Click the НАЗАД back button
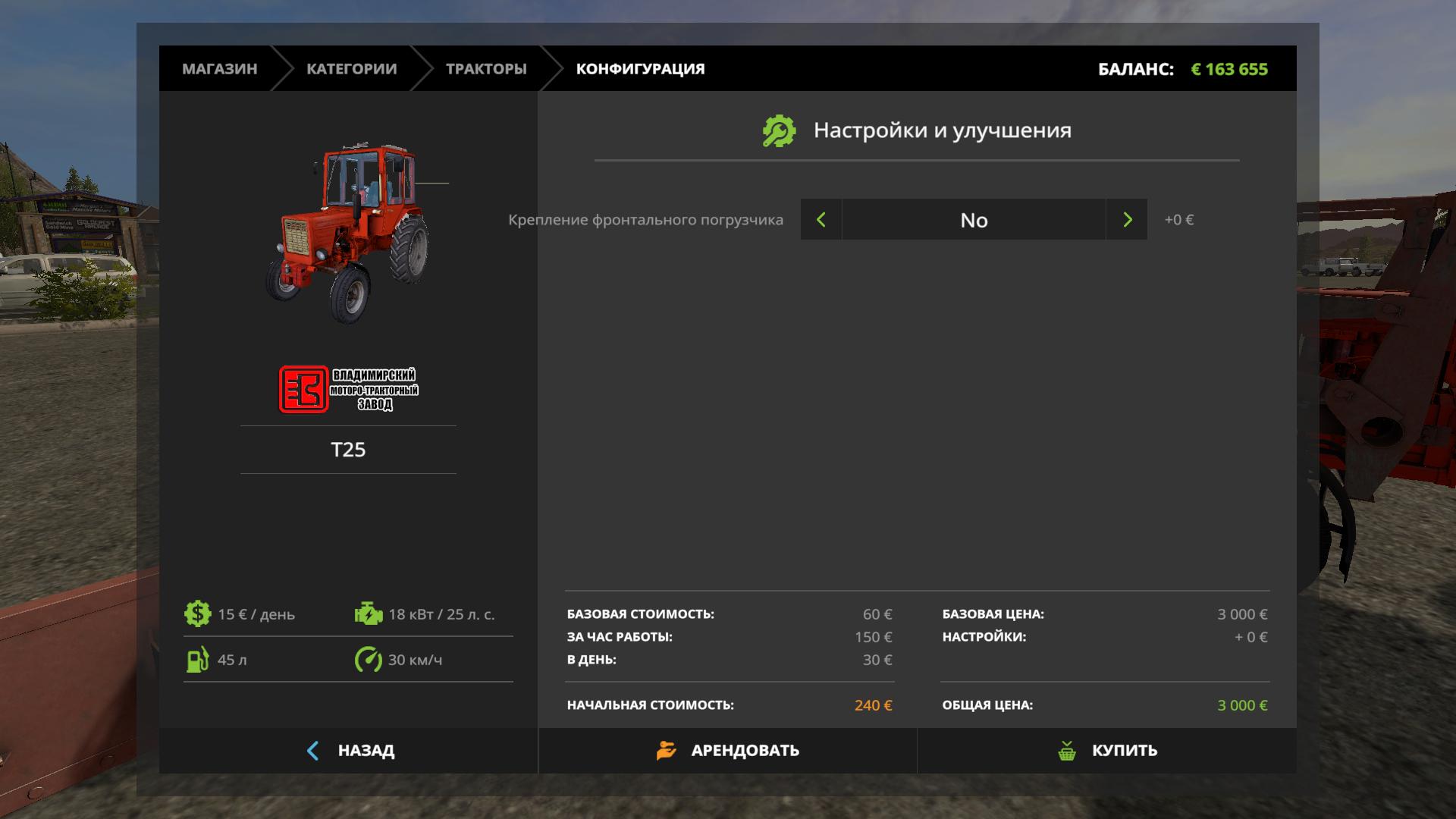Image resolution: width=1456 pixels, height=819 pixels. [349, 751]
